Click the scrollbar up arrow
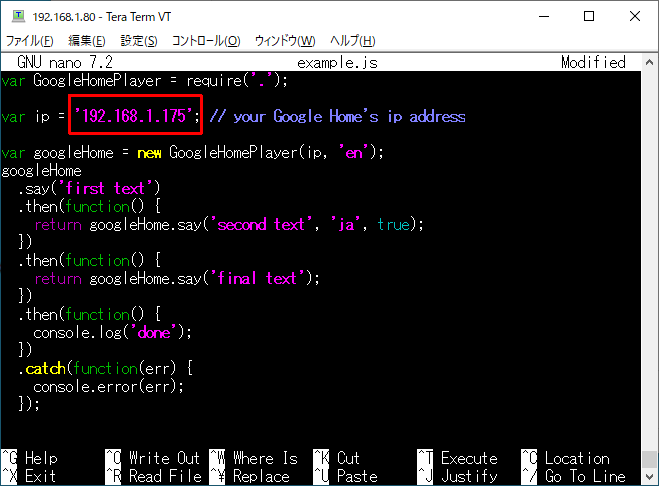659x486 pixels. pyautogui.click(x=649, y=62)
